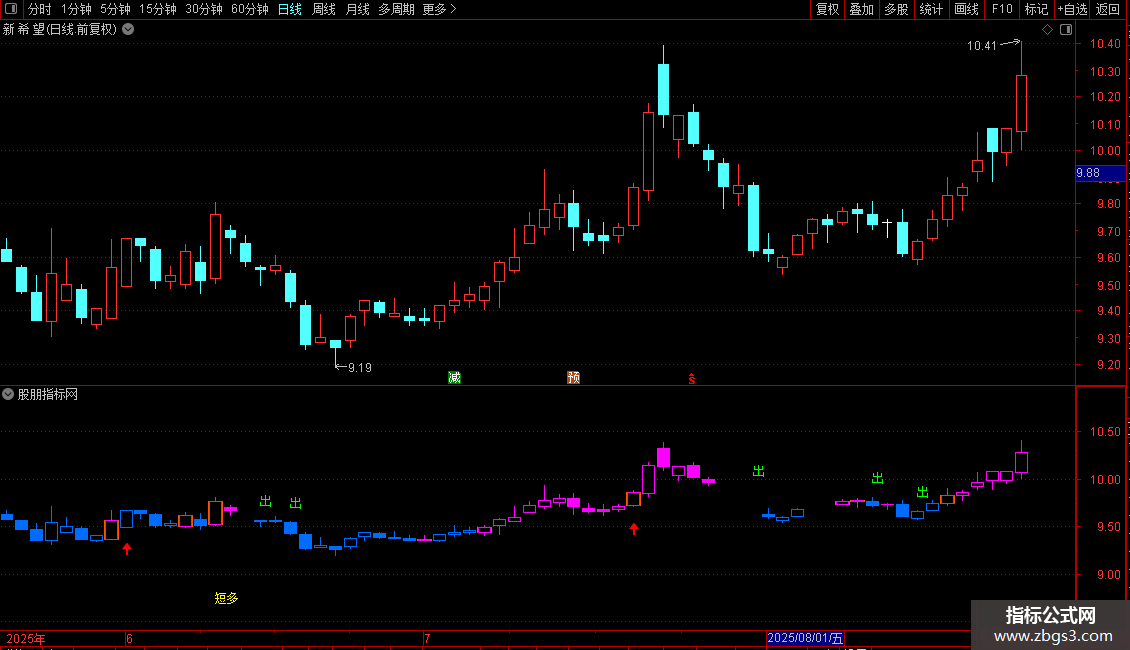
Task: Click the 标记 mark button
Action: pyautogui.click(x=1036, y=9)
